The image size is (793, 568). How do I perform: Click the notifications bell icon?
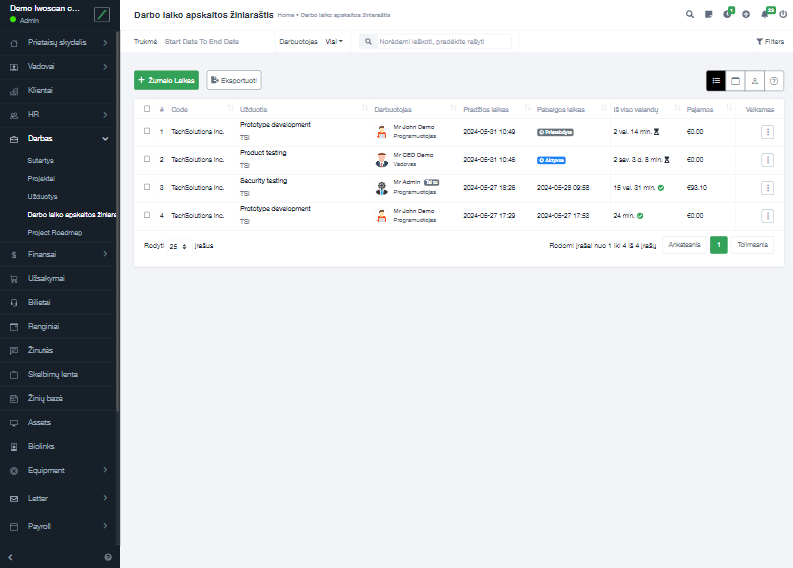[x=765, y=15]
